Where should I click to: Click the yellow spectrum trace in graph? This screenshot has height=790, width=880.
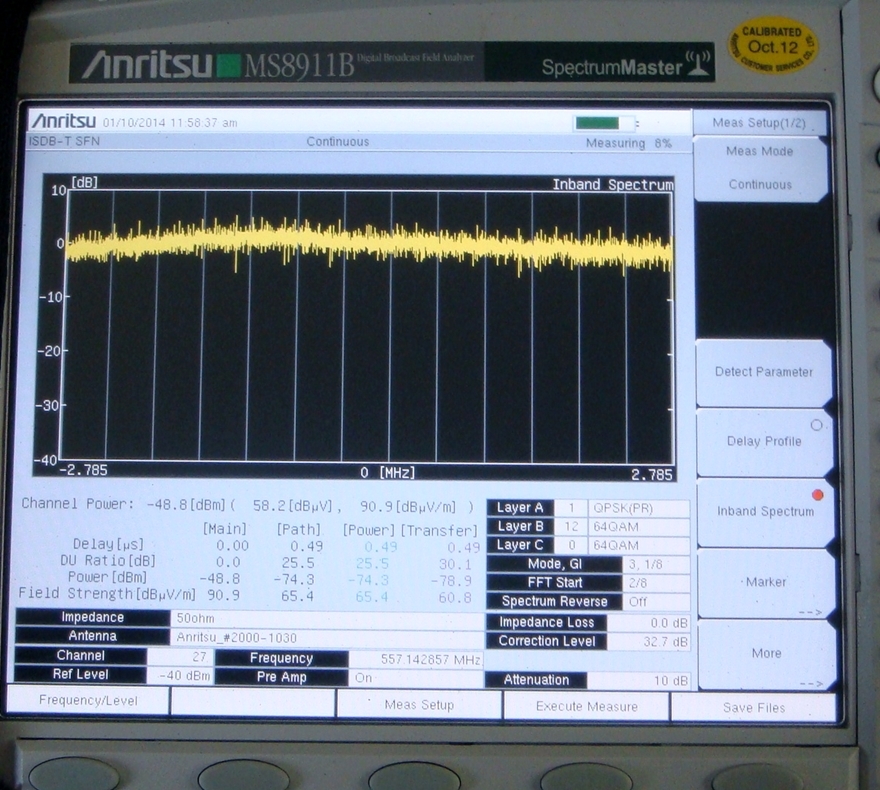tap(368, 244)
